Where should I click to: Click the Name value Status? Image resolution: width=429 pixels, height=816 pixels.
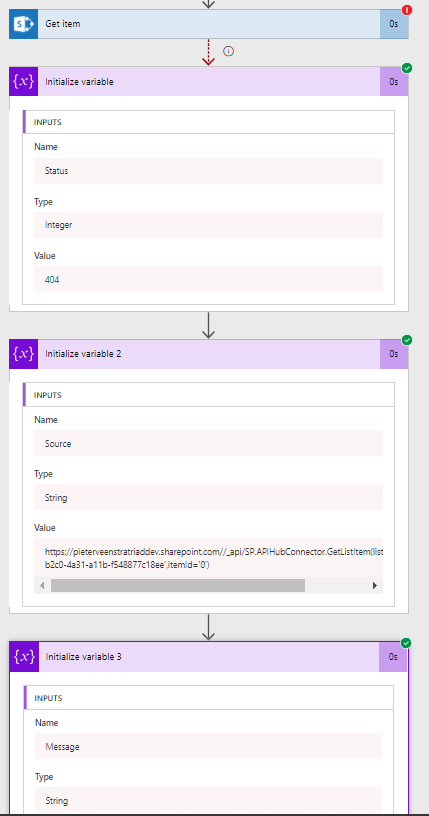(208, 171)
